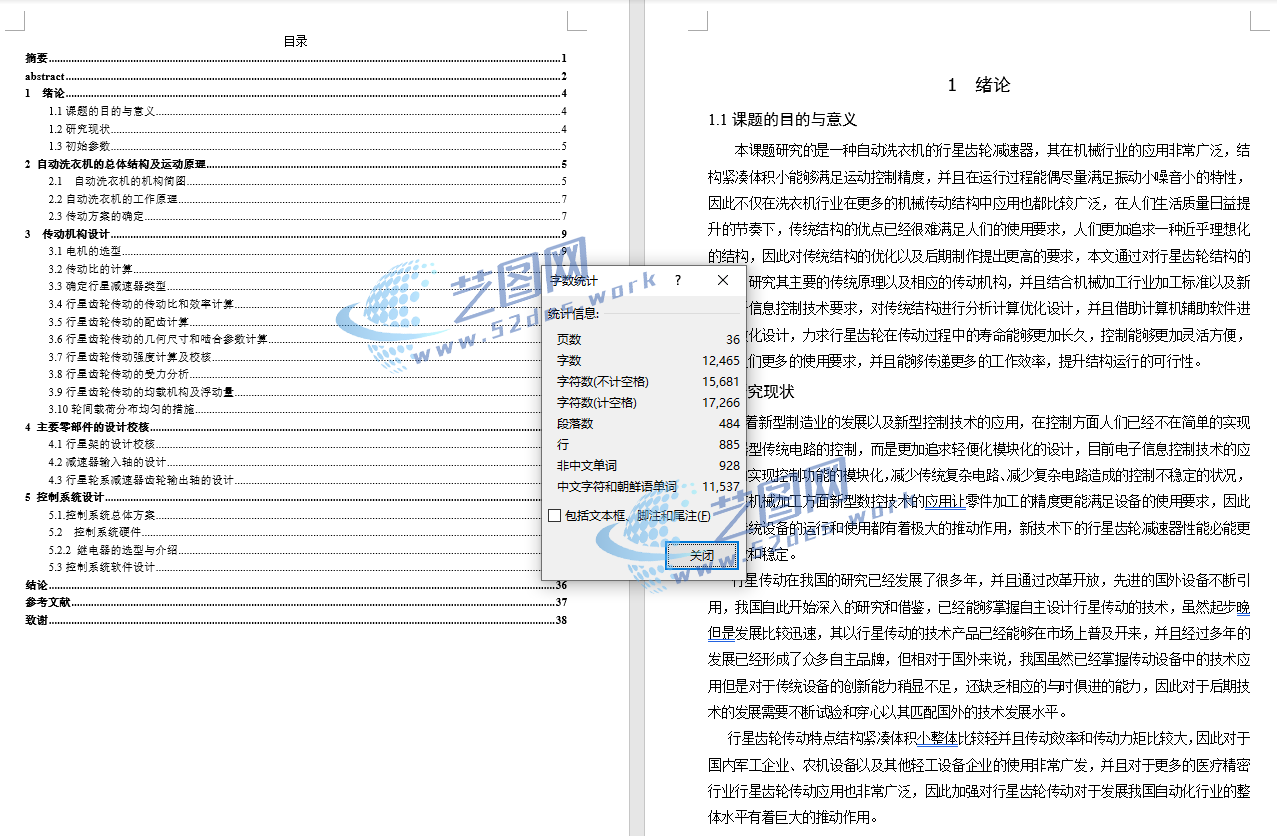
Task: Open contents entry 1.1 课题的目的与意义
Action: pyautogui.click(x=308, y=111)
